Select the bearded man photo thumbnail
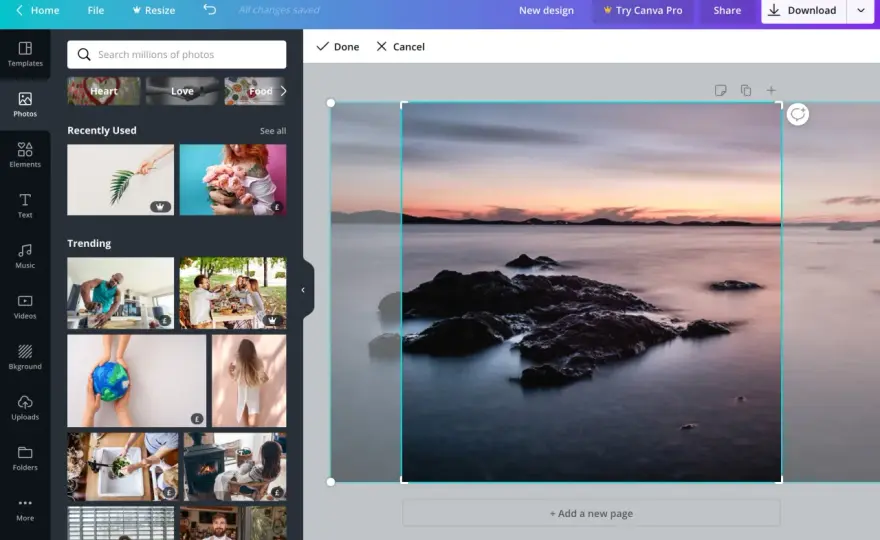The image size is (880, 540). coord(233,523)
